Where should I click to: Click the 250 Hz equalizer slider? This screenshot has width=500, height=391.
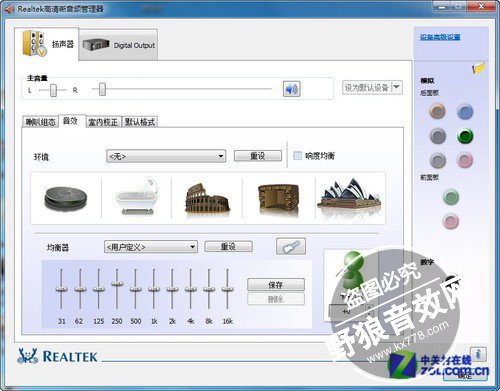click(117, 284)
